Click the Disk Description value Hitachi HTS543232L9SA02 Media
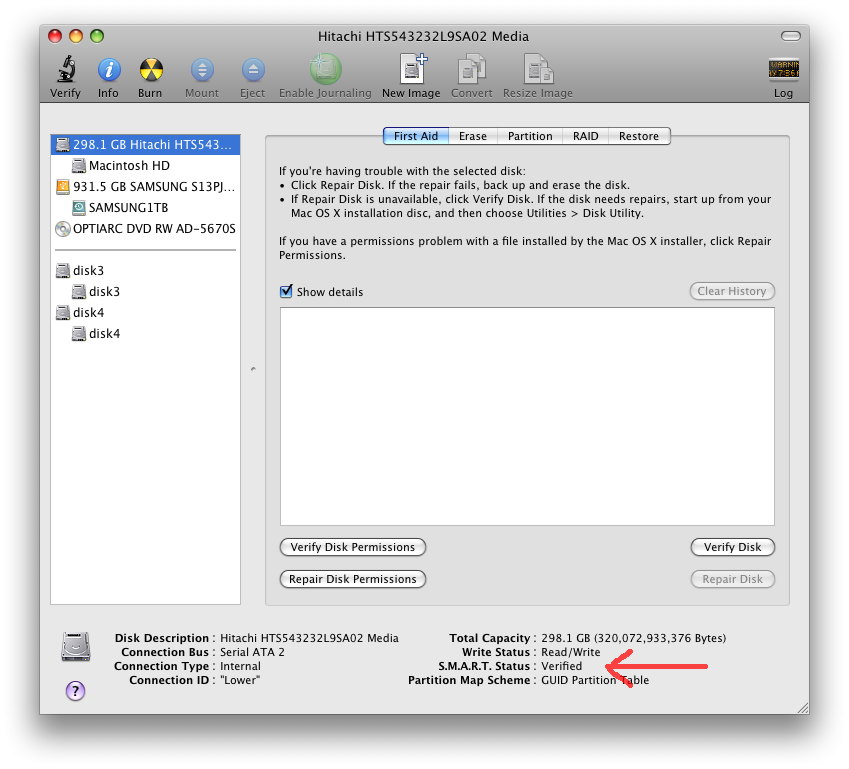This screenshot has height=769, width=849. click(309, 638)
